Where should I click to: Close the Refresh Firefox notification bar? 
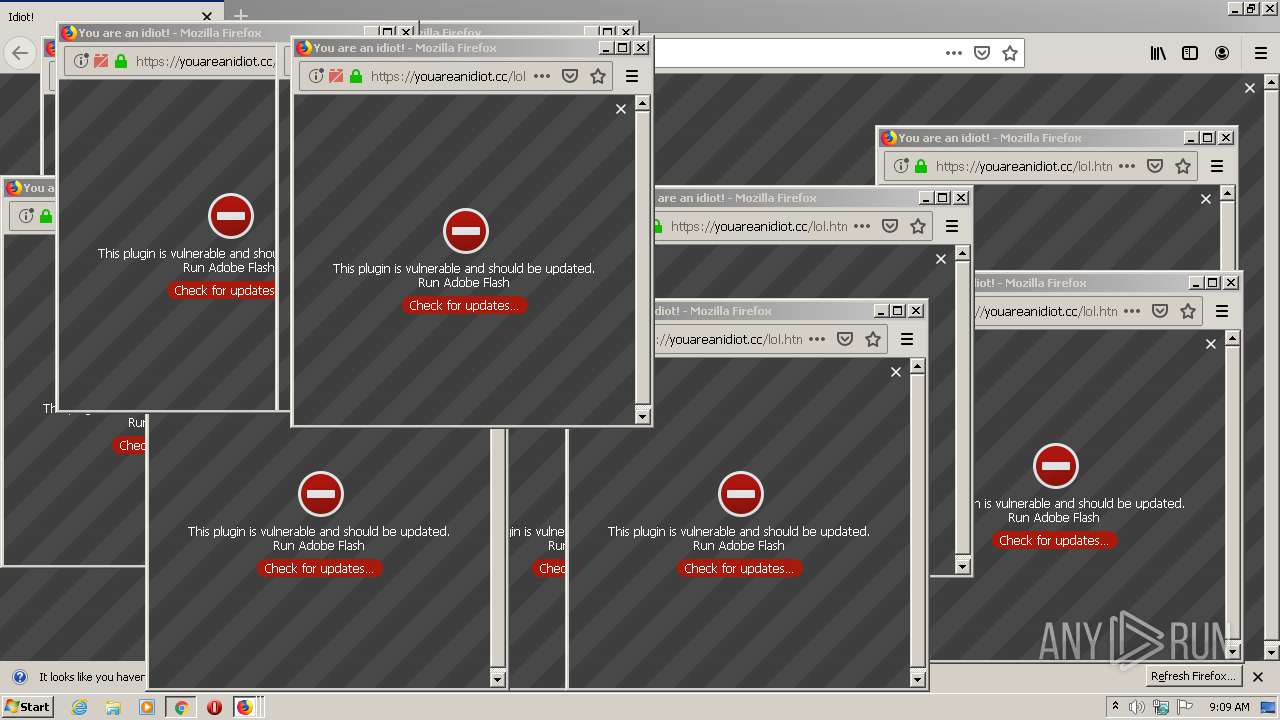1258,677
